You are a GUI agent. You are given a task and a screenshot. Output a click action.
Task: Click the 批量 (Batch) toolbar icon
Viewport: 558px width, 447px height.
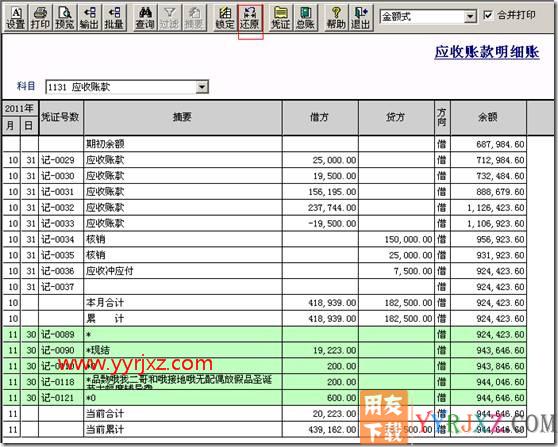(x=114, y=18)
